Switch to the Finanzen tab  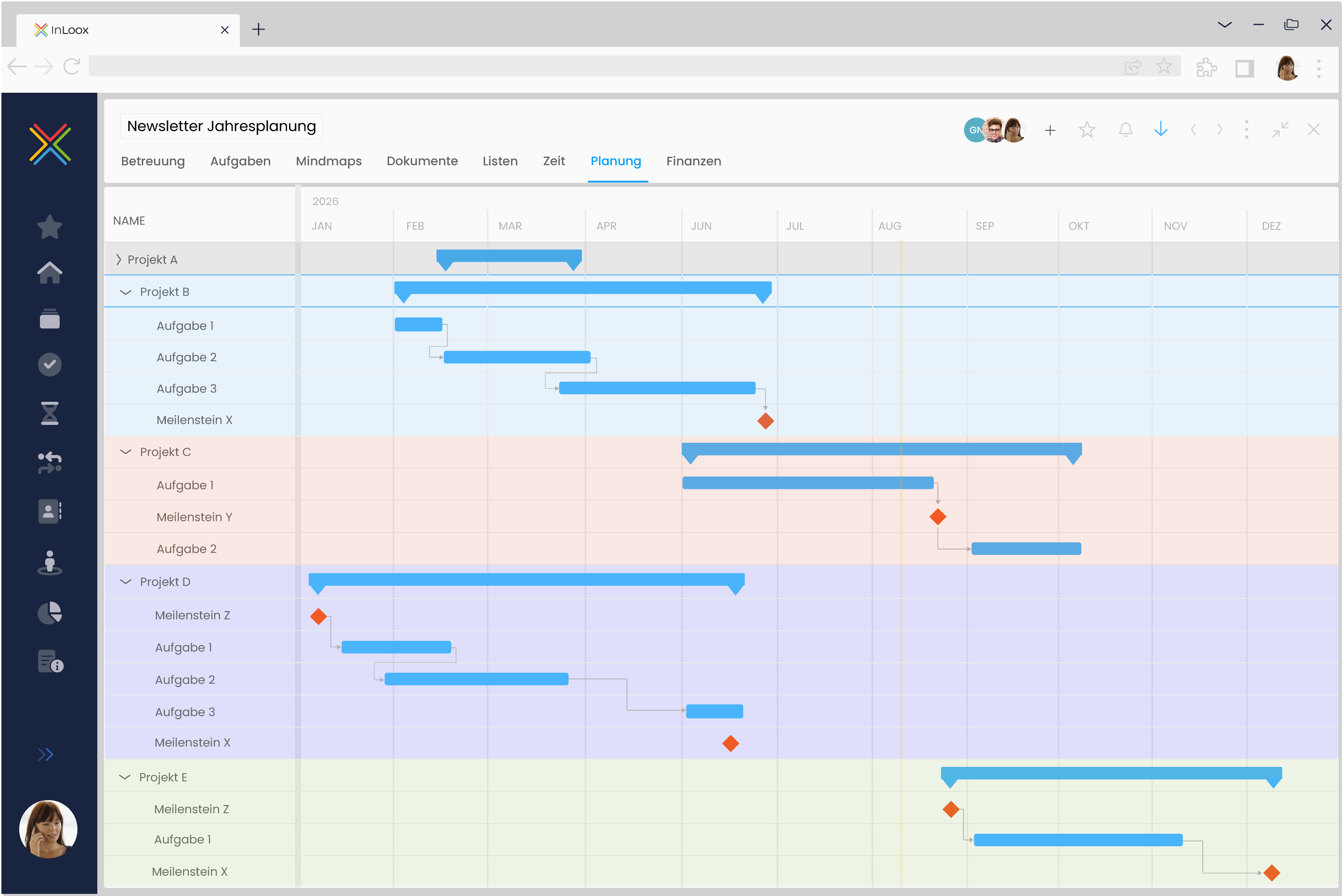coord(693,161)
